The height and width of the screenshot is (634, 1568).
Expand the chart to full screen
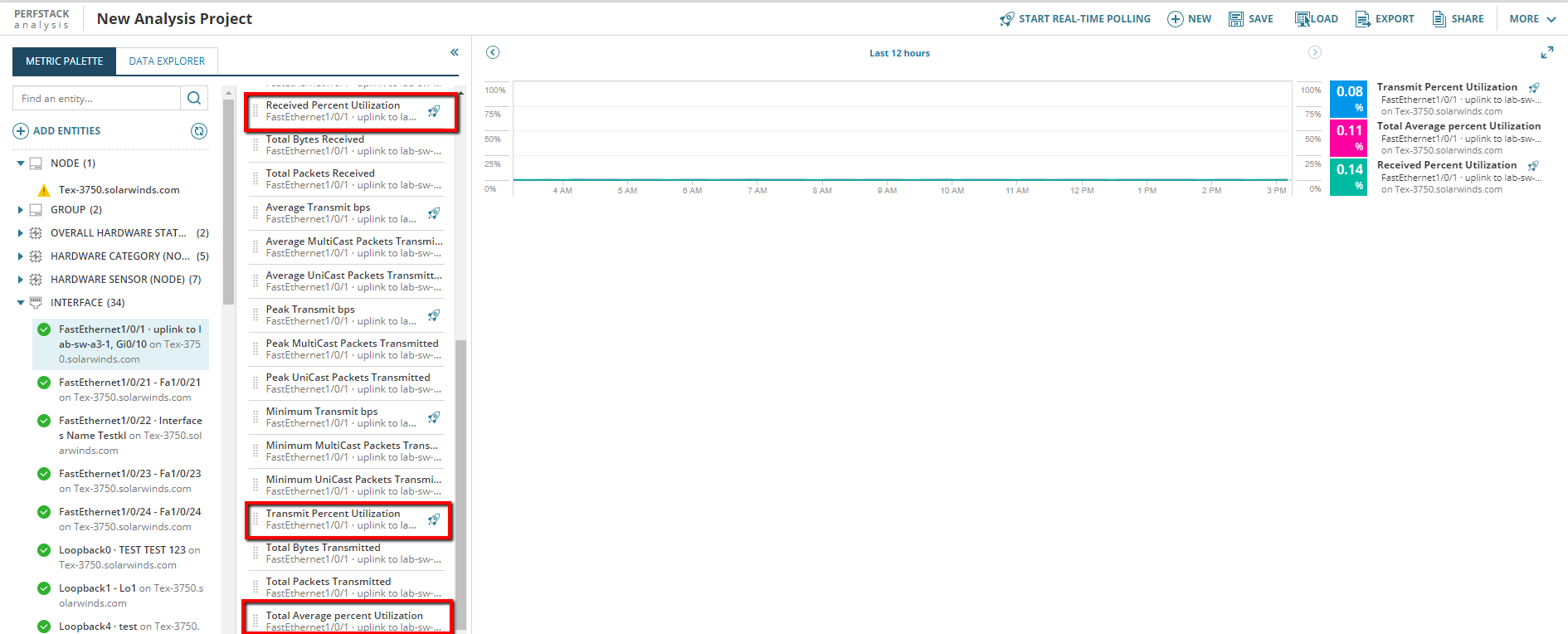[x=1547, y=52]
